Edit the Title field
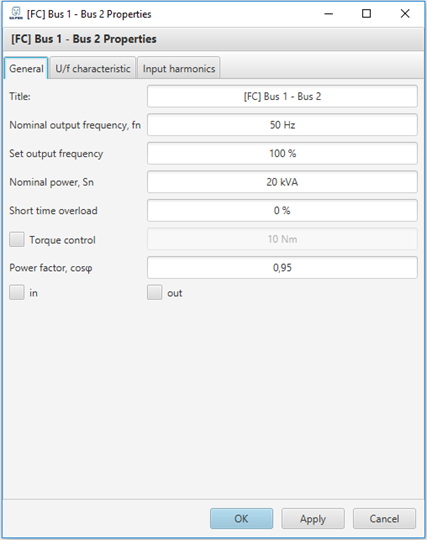Image resolution: width=427 pixels, height=540 pixels. click(282, 96)
